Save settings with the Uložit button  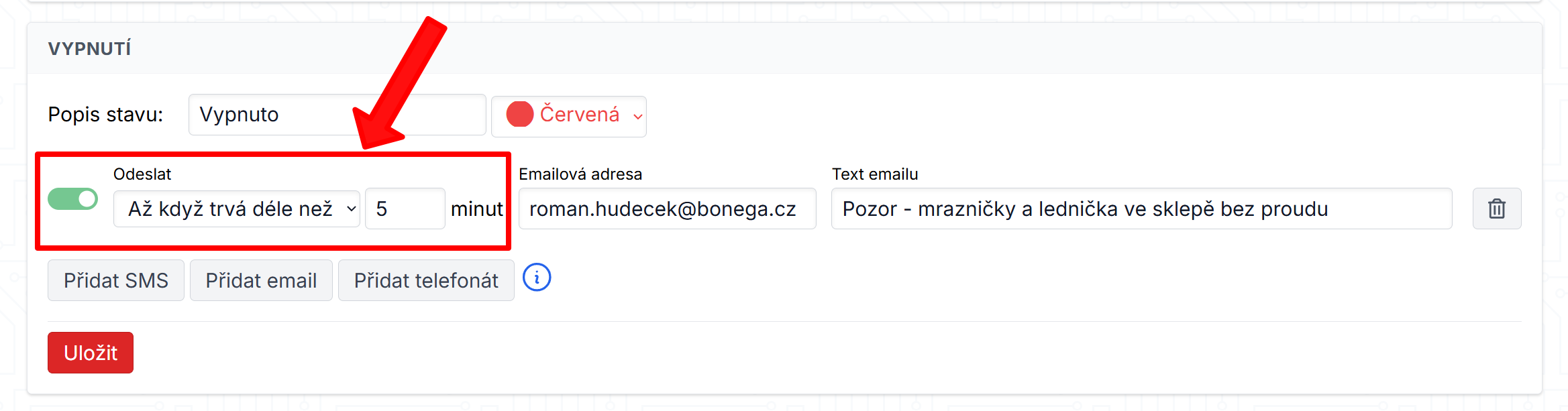pyautogui.click(x=91, y=353)
